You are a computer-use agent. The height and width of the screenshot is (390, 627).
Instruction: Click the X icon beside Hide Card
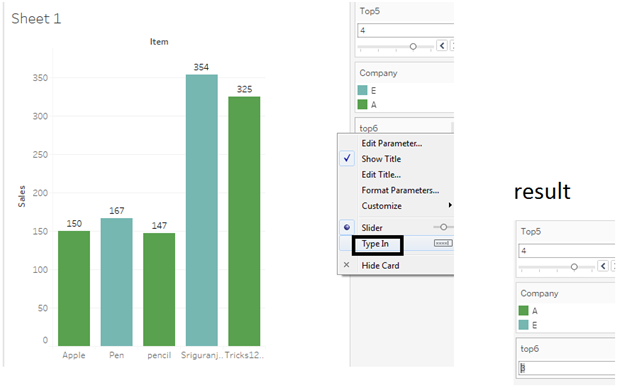tap(347, 265)
